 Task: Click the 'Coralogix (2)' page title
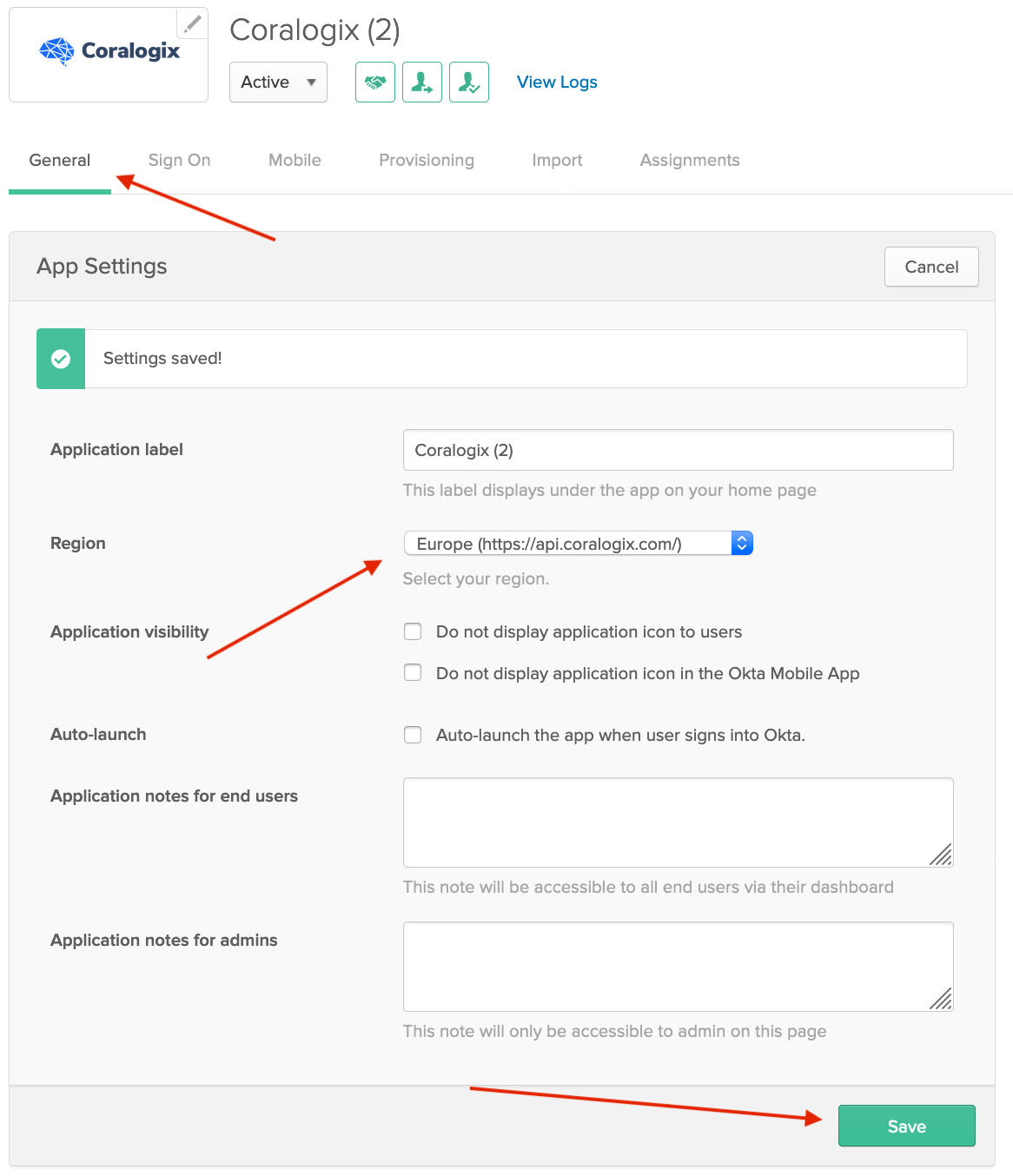pyautogui.click(x=314, y=30)
